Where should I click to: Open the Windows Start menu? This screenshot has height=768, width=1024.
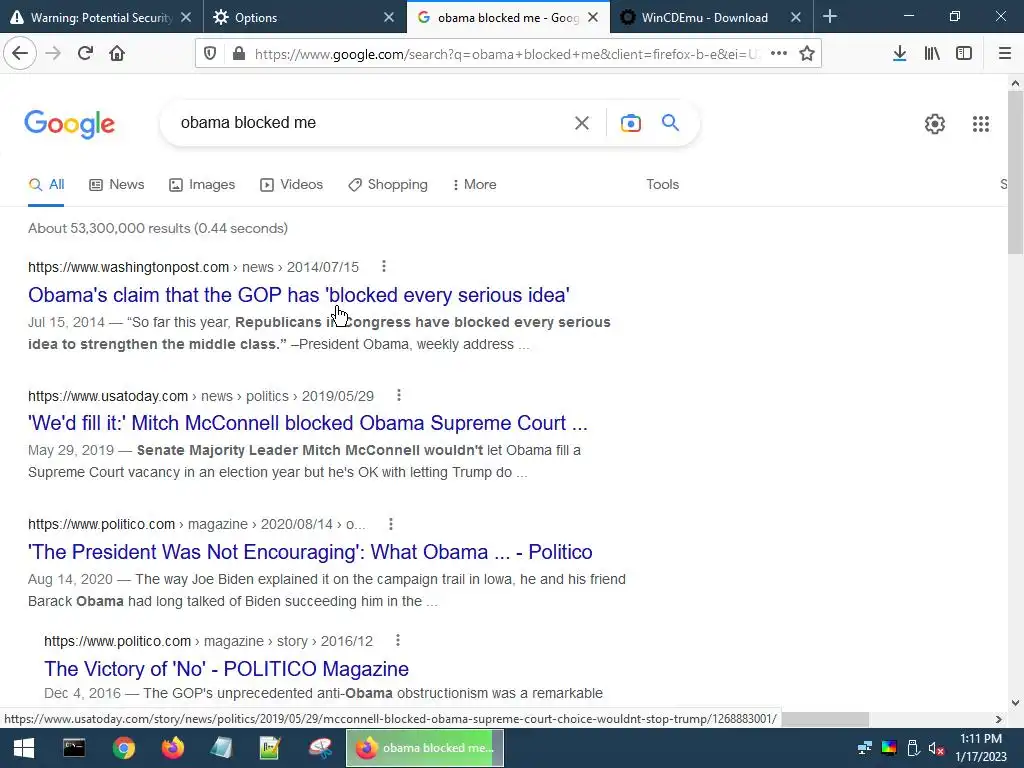point(24,748)
